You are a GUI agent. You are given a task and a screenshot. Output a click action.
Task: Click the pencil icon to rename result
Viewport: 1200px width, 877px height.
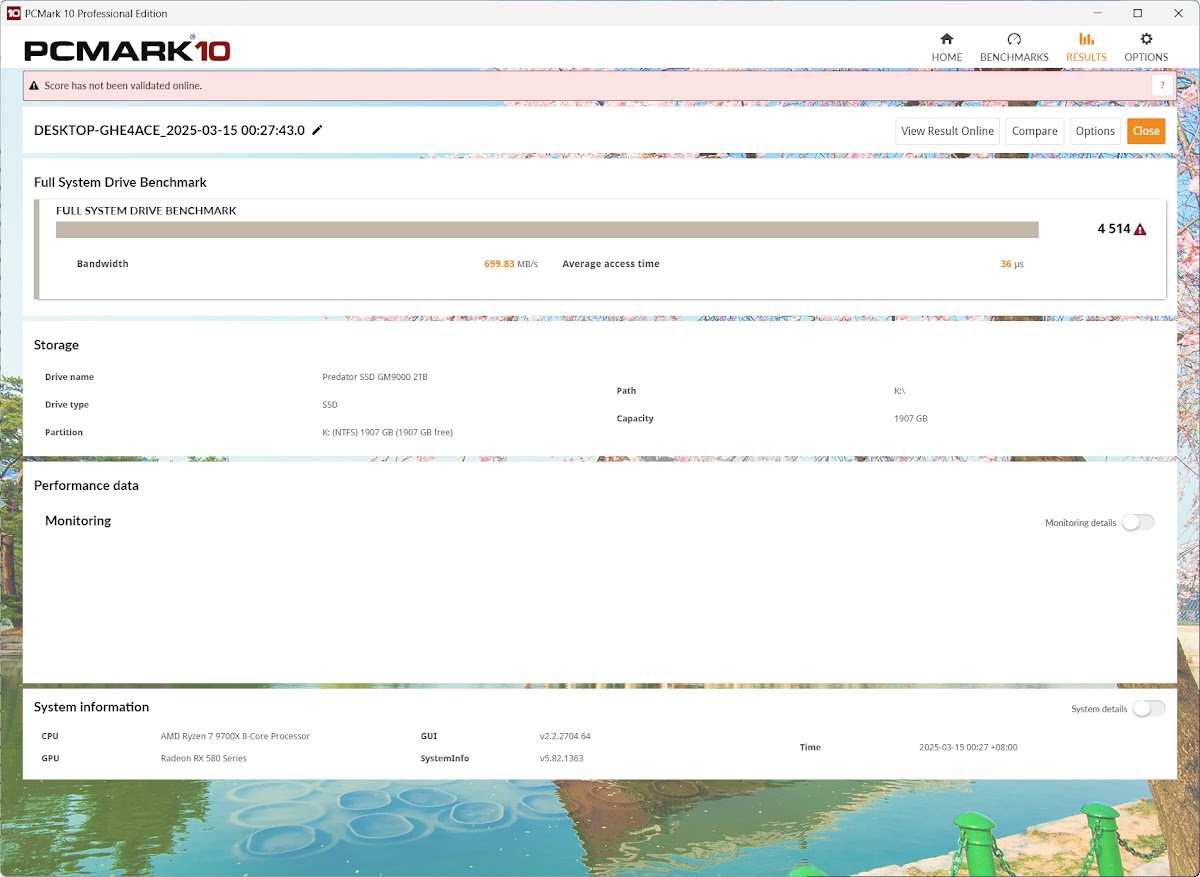click(318, 130)
